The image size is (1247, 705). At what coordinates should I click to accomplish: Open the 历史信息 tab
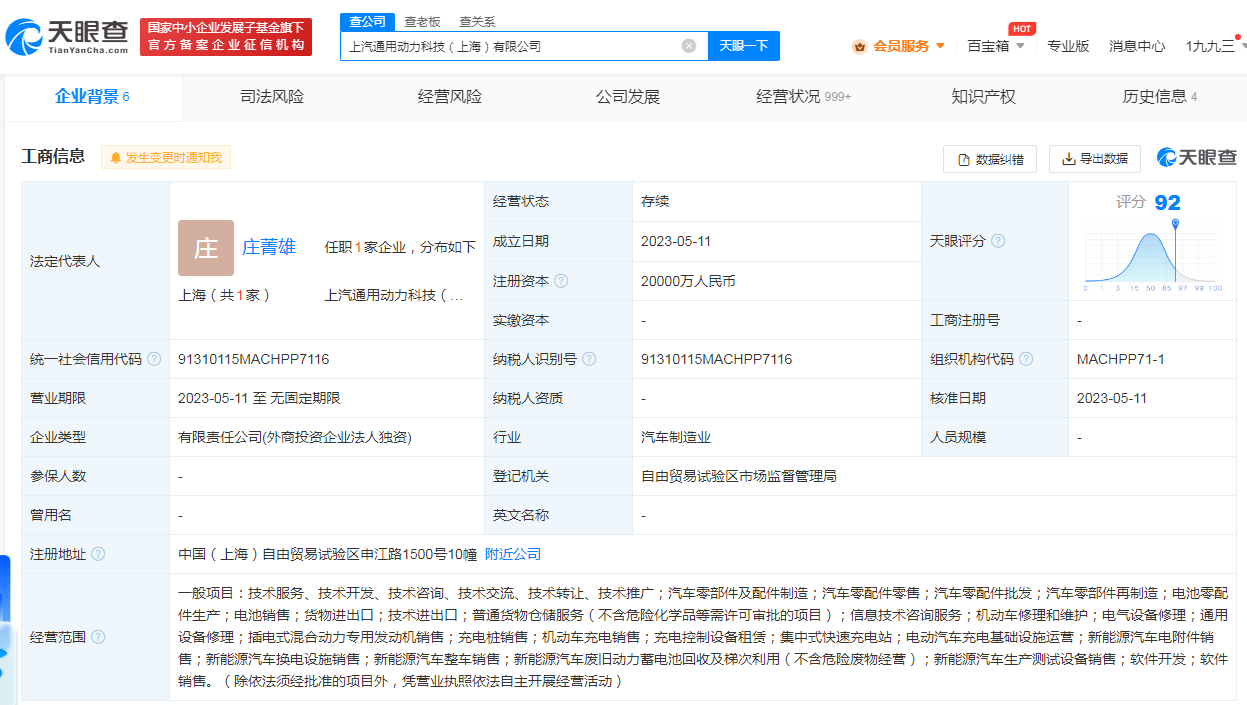pos(1160,97)
